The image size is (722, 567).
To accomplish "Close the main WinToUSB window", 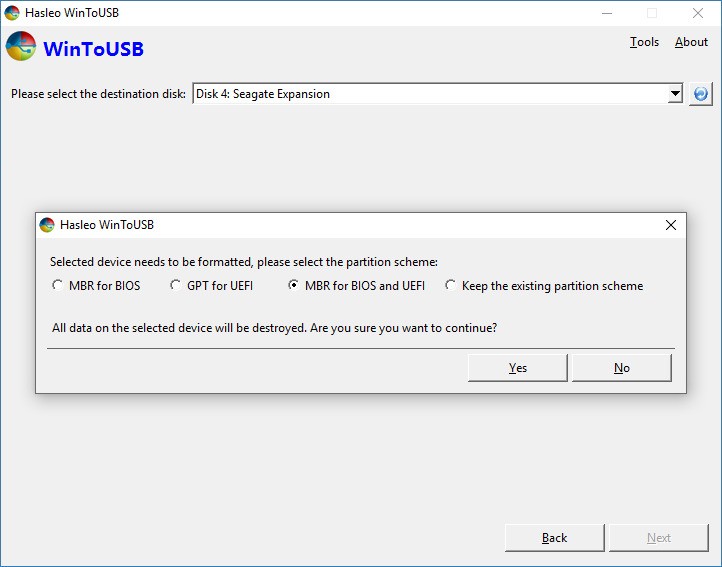I will click(698, 13).
